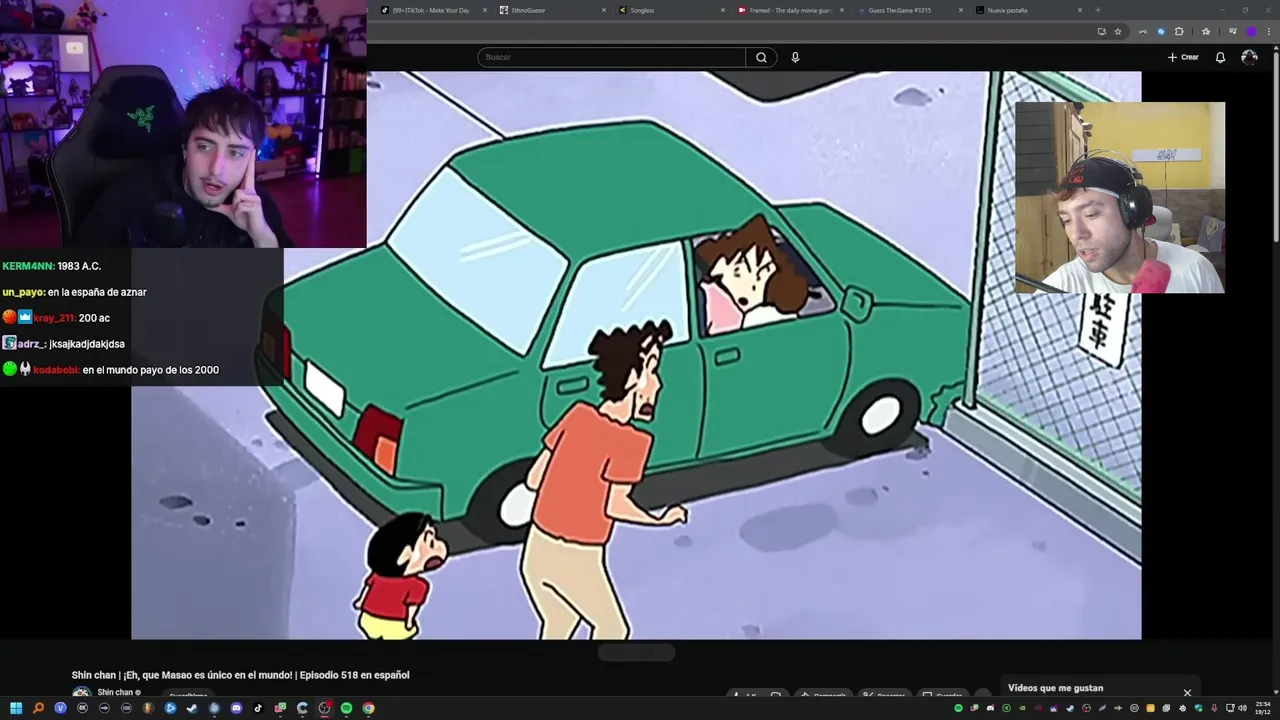
Task: Open the Chrome extensions puzzle icon
Action: [1179, 31]
